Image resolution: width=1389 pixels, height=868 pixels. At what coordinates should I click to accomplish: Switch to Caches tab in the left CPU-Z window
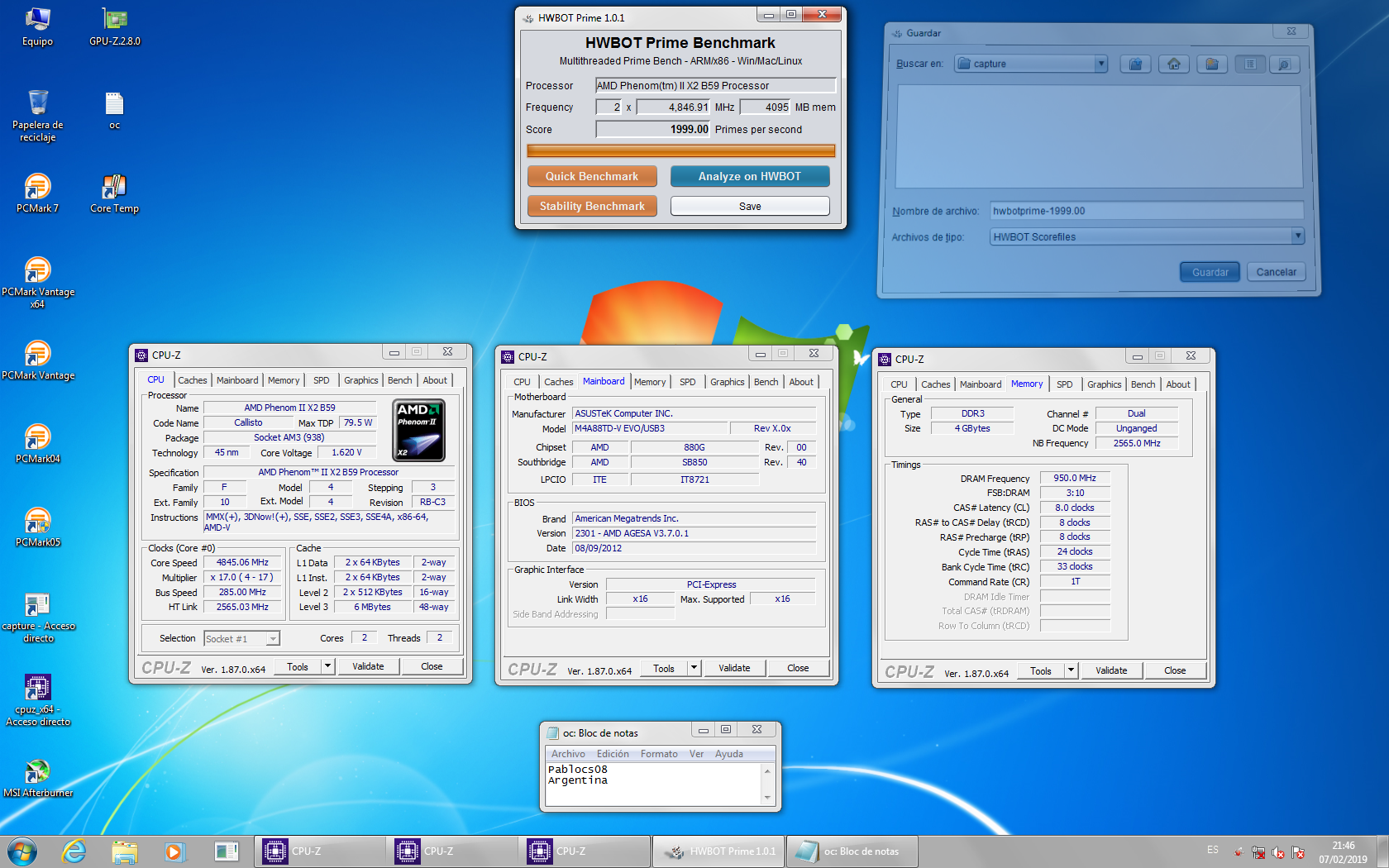(x=193, y=380)
